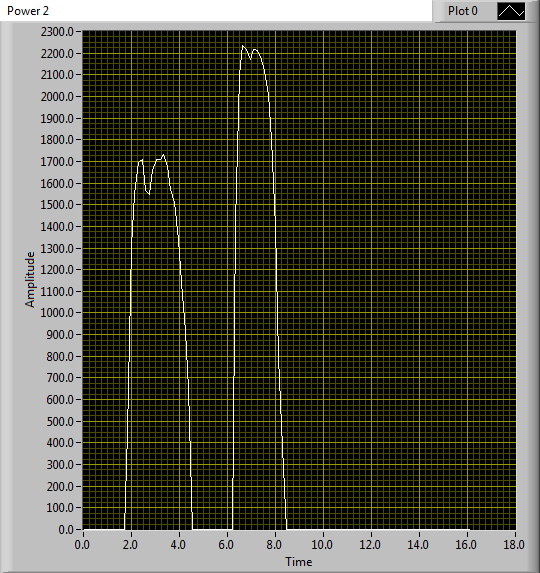Click the 1000.0 amplitude scale marker
This screenshot has width=540, height=573.
(x=57, y=313)
